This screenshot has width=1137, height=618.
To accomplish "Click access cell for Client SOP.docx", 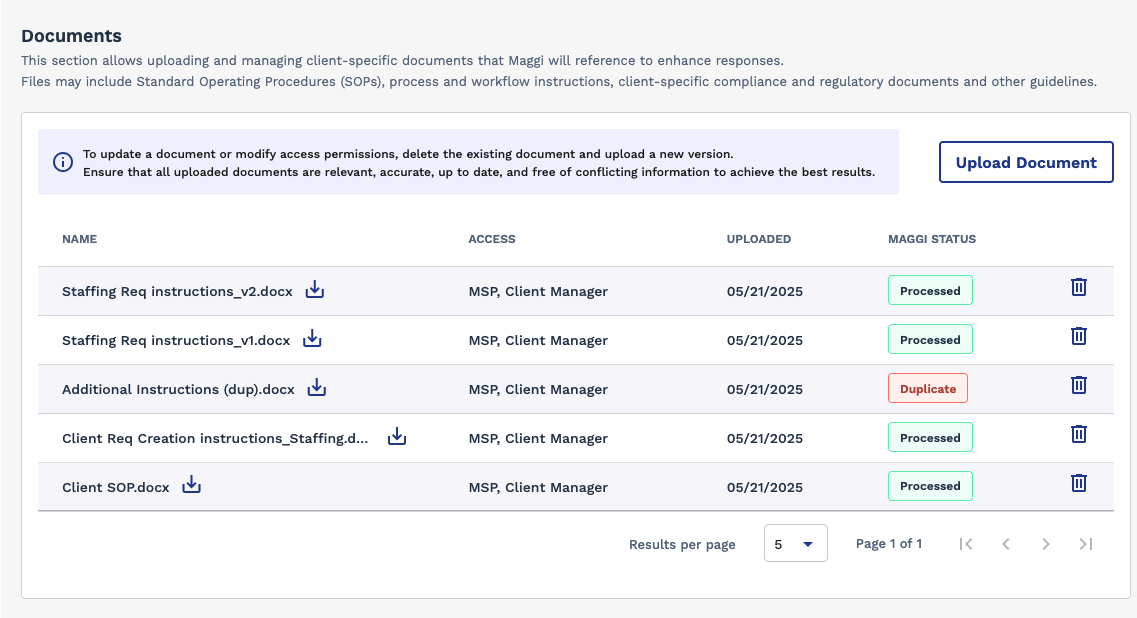I will (538, 487).
